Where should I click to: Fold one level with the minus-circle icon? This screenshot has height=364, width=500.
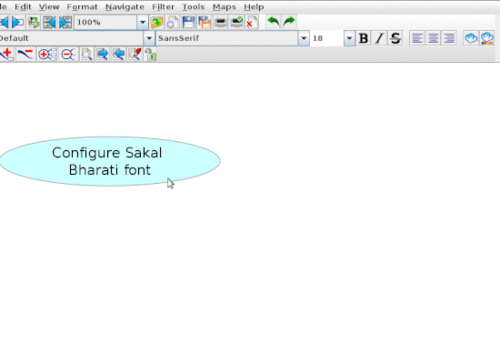tap(68, 54)
